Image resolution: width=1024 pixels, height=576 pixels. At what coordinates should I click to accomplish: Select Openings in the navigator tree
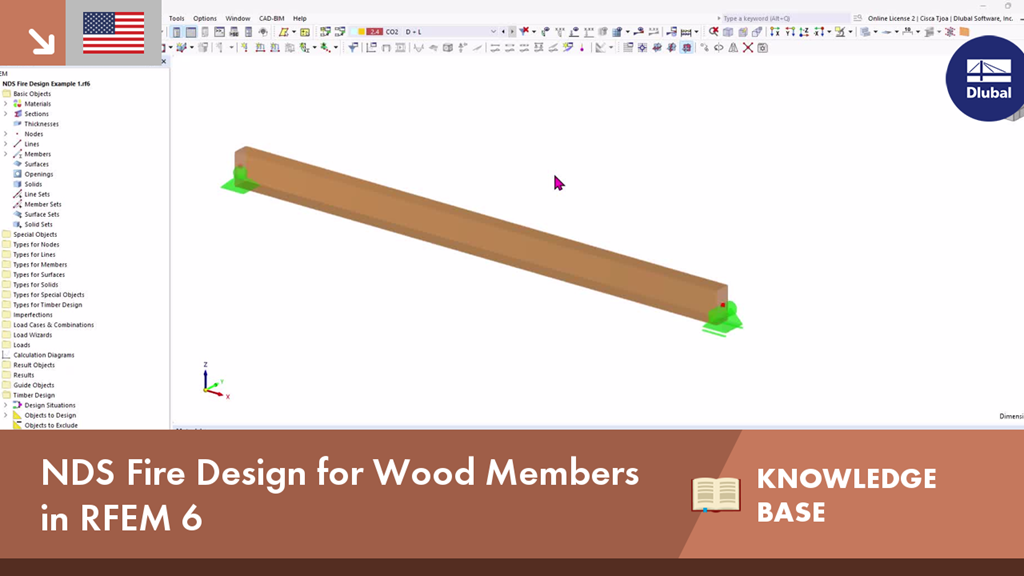[39, 174]
